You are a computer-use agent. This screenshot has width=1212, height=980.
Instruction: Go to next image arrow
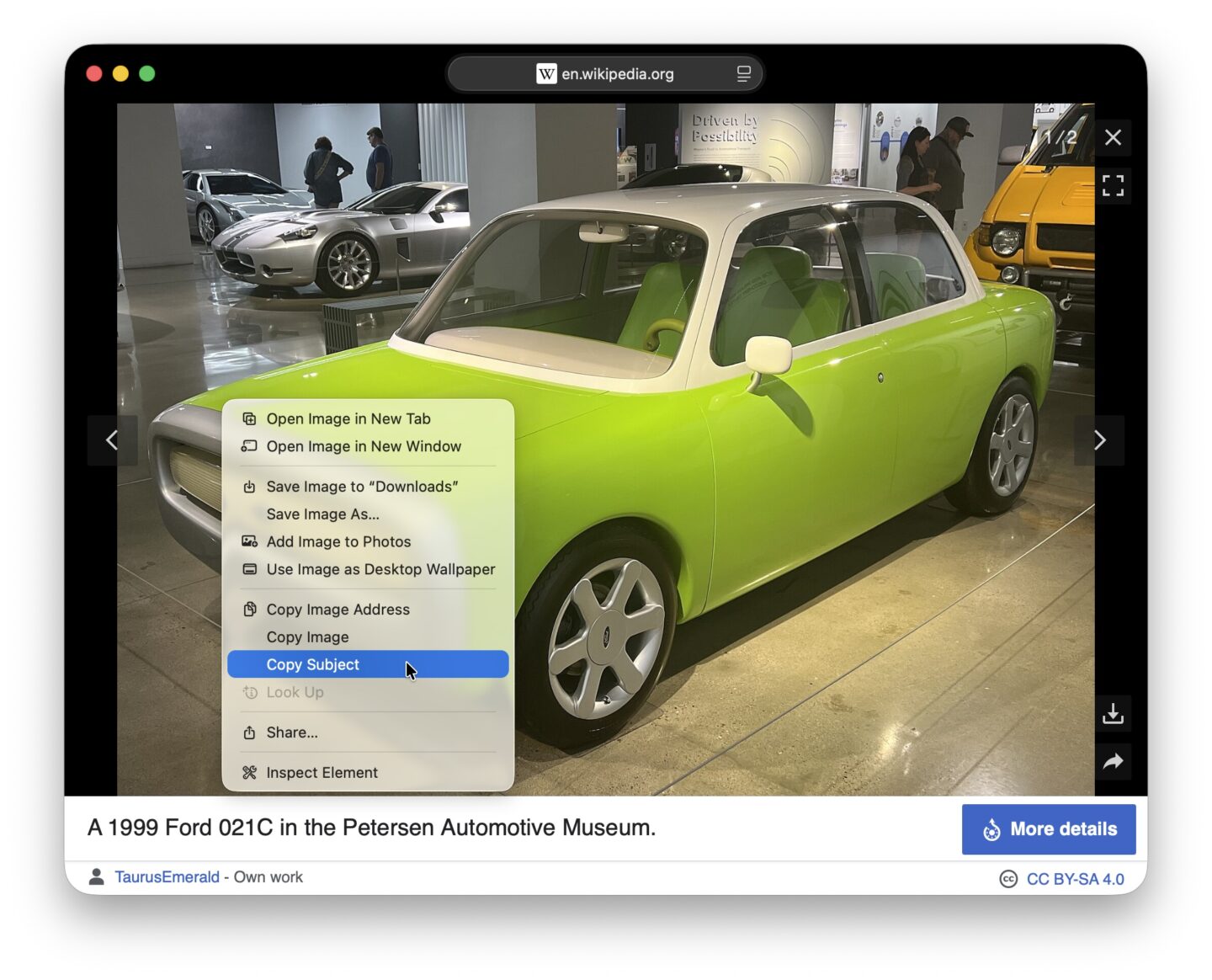click(1099, 439)
